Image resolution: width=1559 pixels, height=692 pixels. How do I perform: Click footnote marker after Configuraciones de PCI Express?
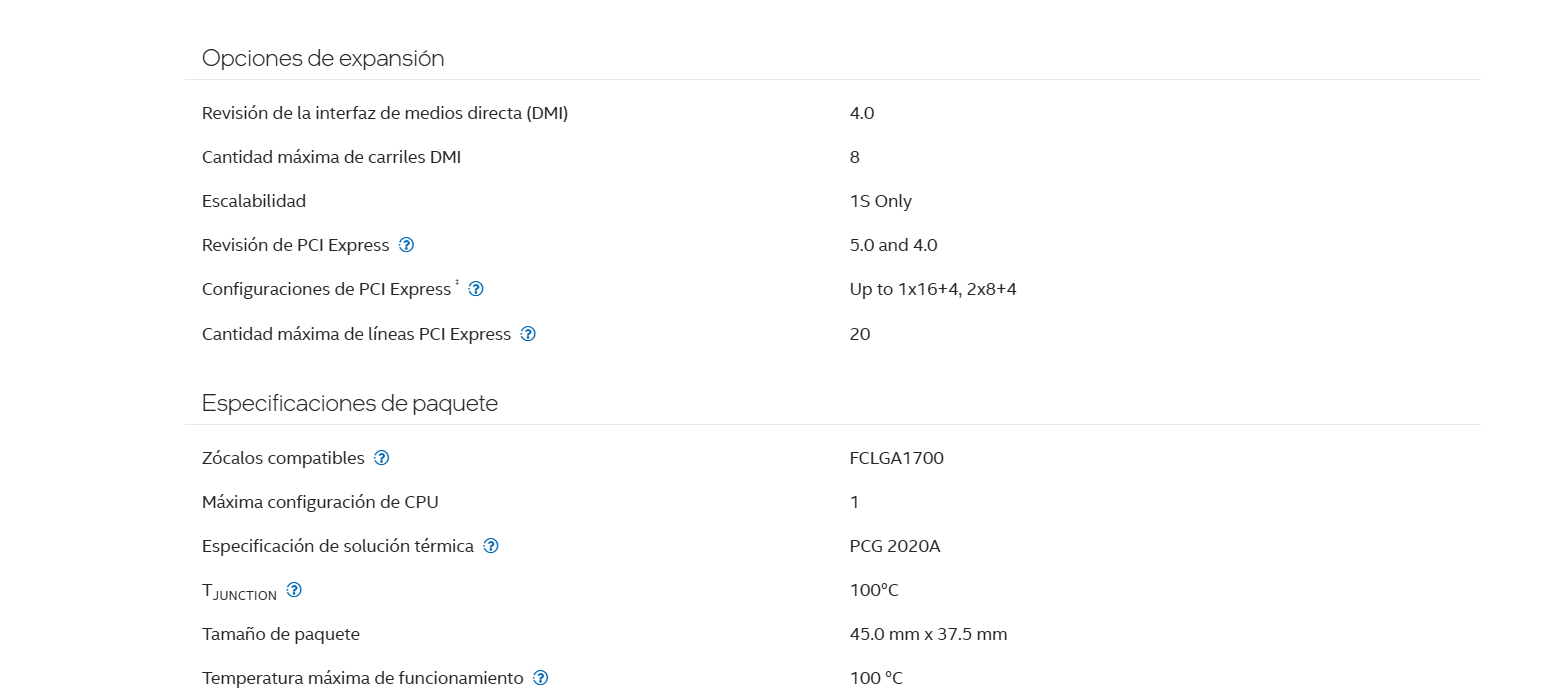(x=457, y=284)
